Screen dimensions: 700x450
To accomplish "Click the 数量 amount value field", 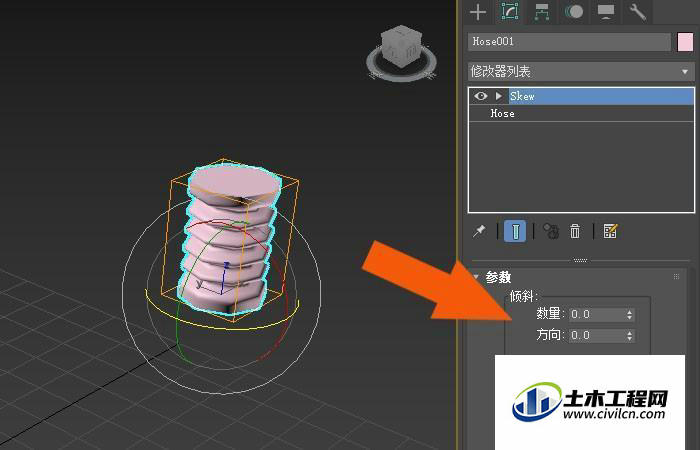I will (597, 314).
